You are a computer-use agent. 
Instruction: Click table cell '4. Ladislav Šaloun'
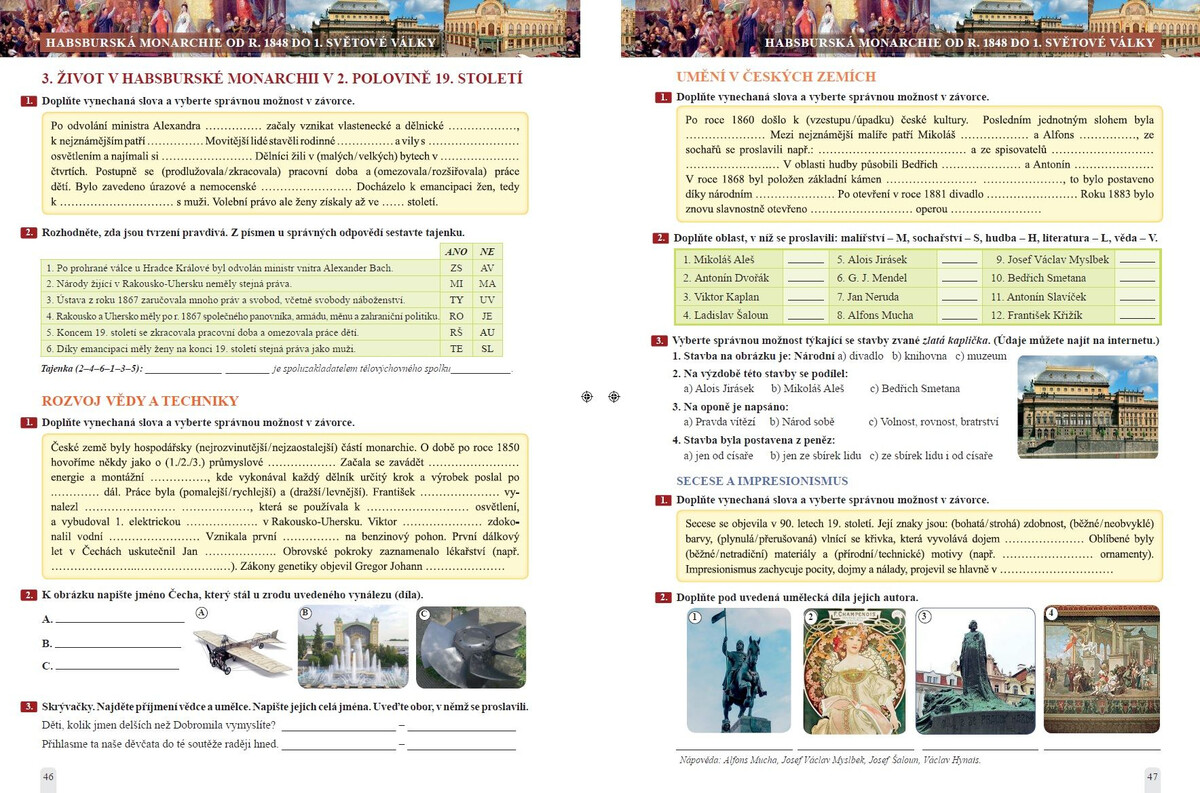pos(726,316)
